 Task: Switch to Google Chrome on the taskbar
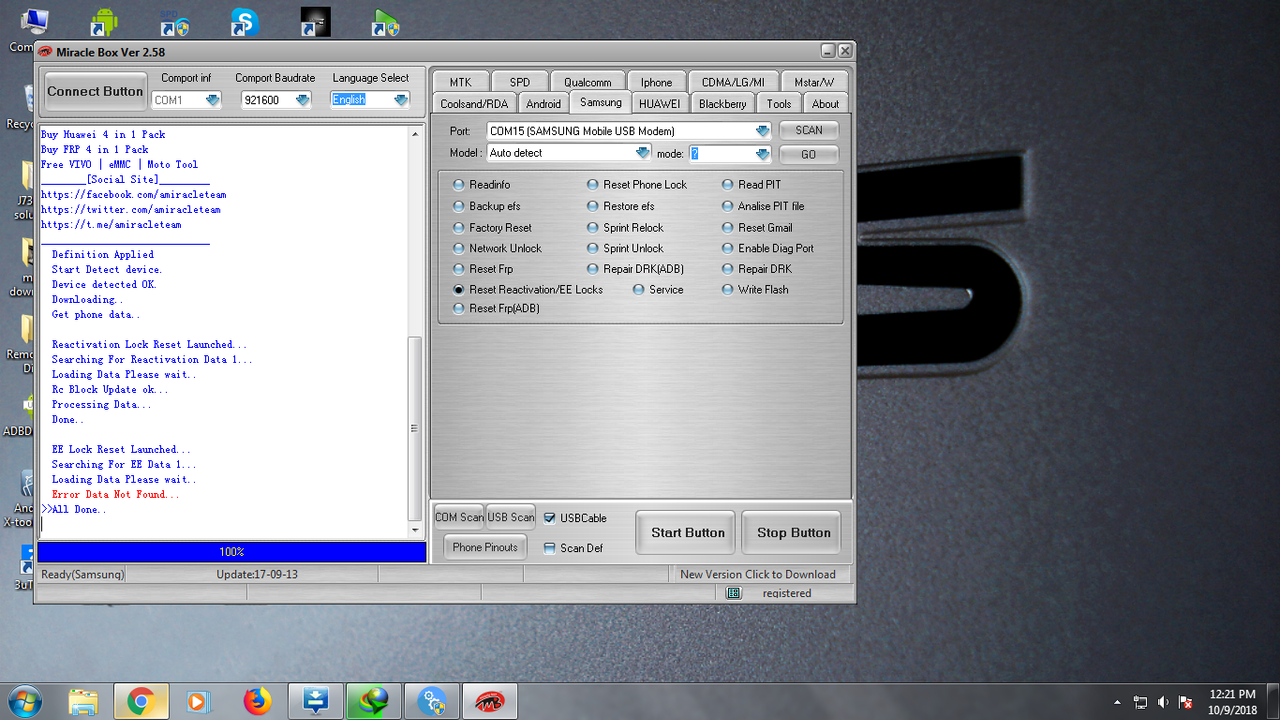click(x=141, y=702)
